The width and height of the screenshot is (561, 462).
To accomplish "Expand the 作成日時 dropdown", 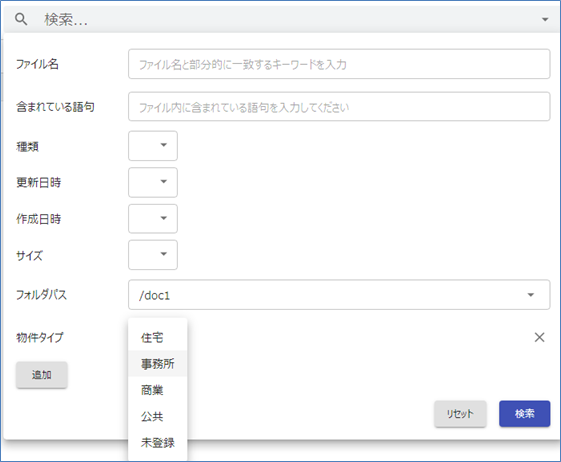I will click(x=153, y=218).
